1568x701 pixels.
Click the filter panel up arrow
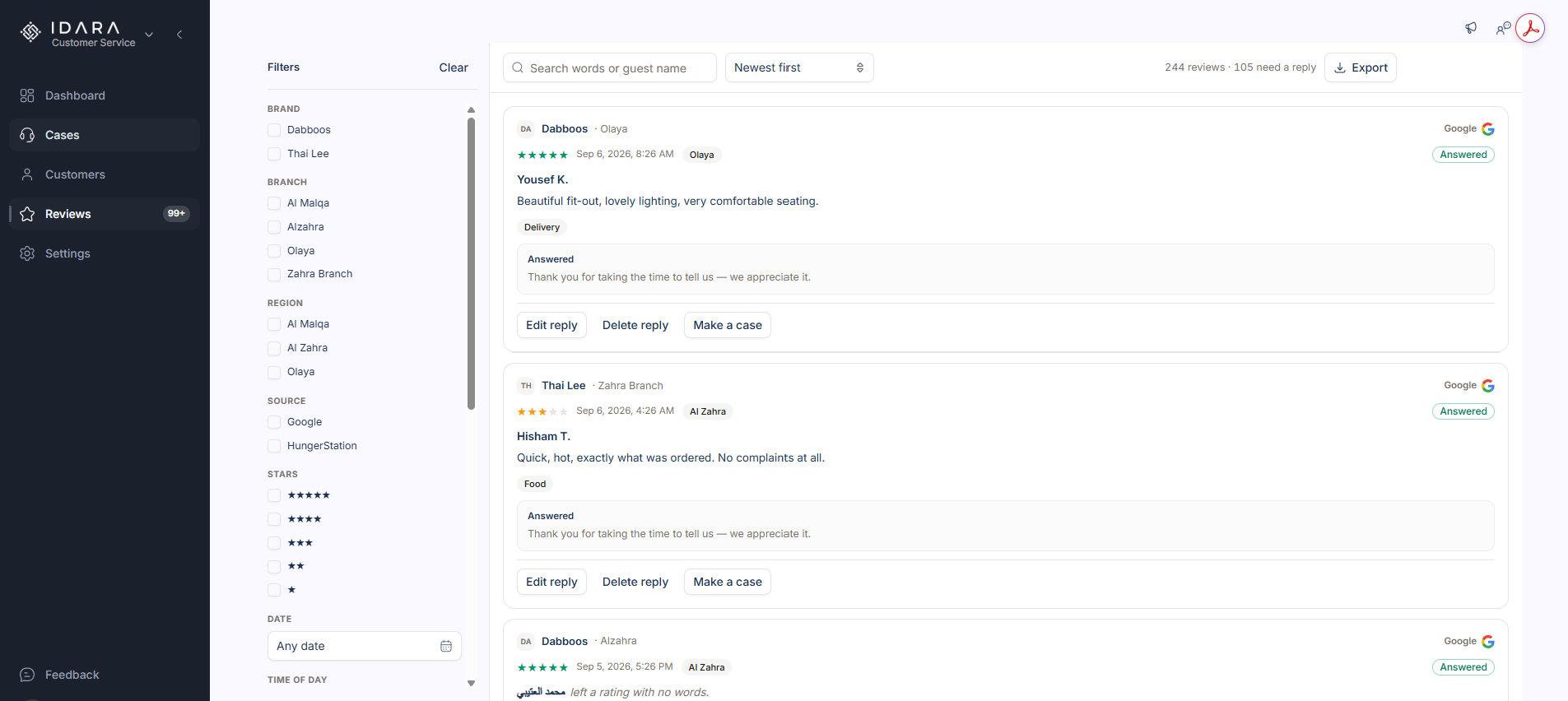pos(471,109)
